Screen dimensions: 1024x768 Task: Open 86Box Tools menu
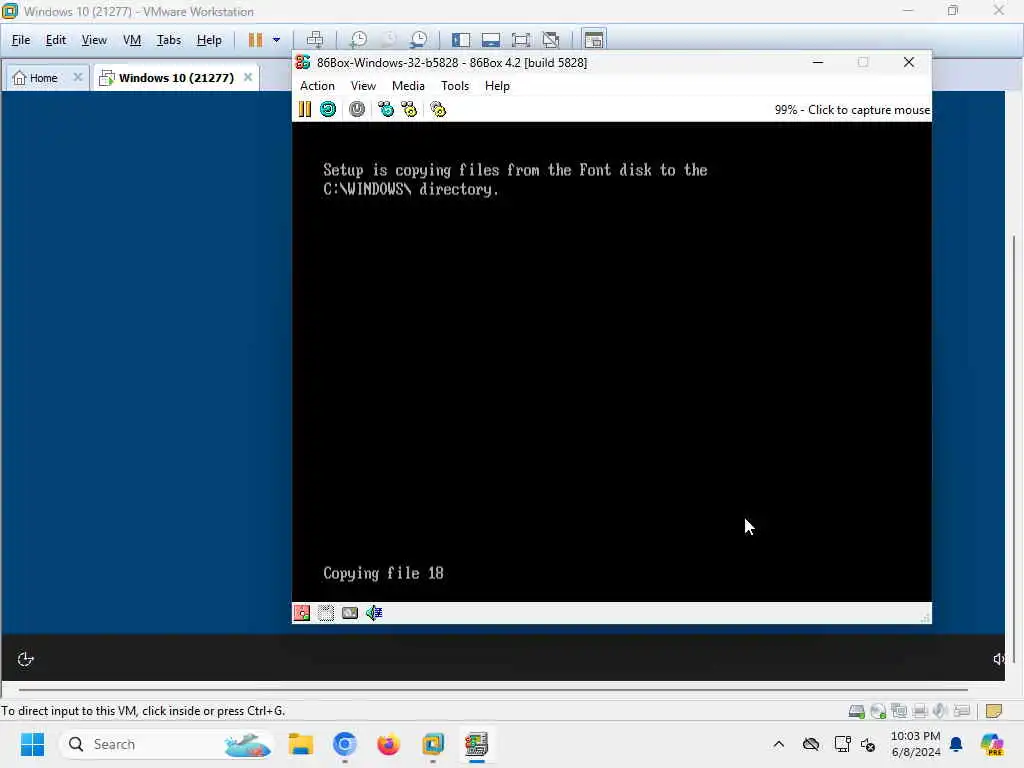[x=455, y=86]
